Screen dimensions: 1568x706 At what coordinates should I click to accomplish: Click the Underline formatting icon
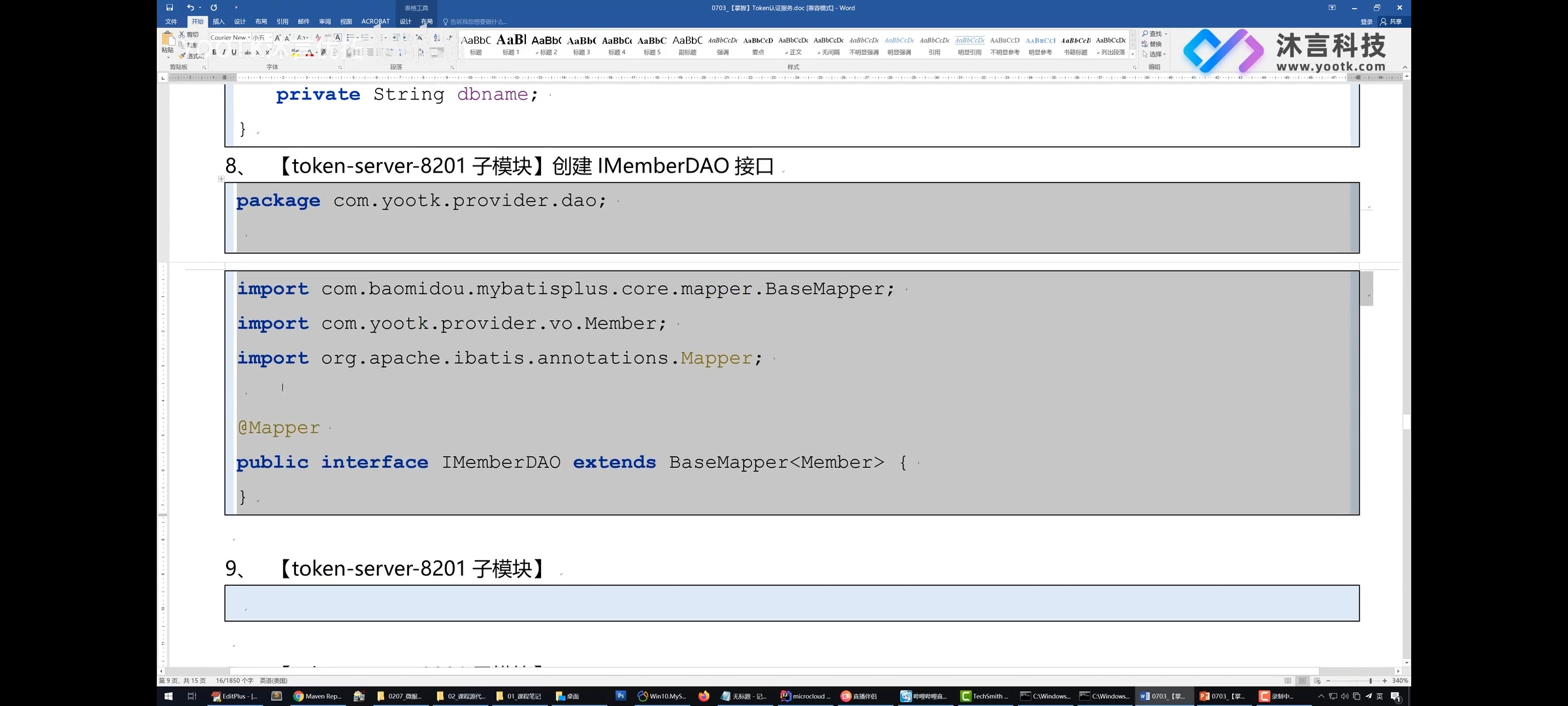click(233, 52)
